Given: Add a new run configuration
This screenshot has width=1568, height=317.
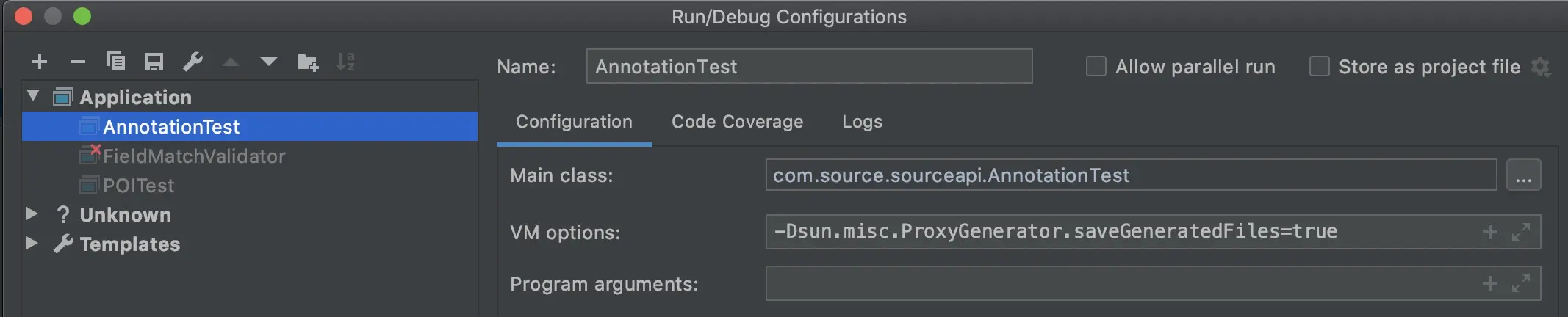Looking at the screenshot, I should click(x=40, y=62).
